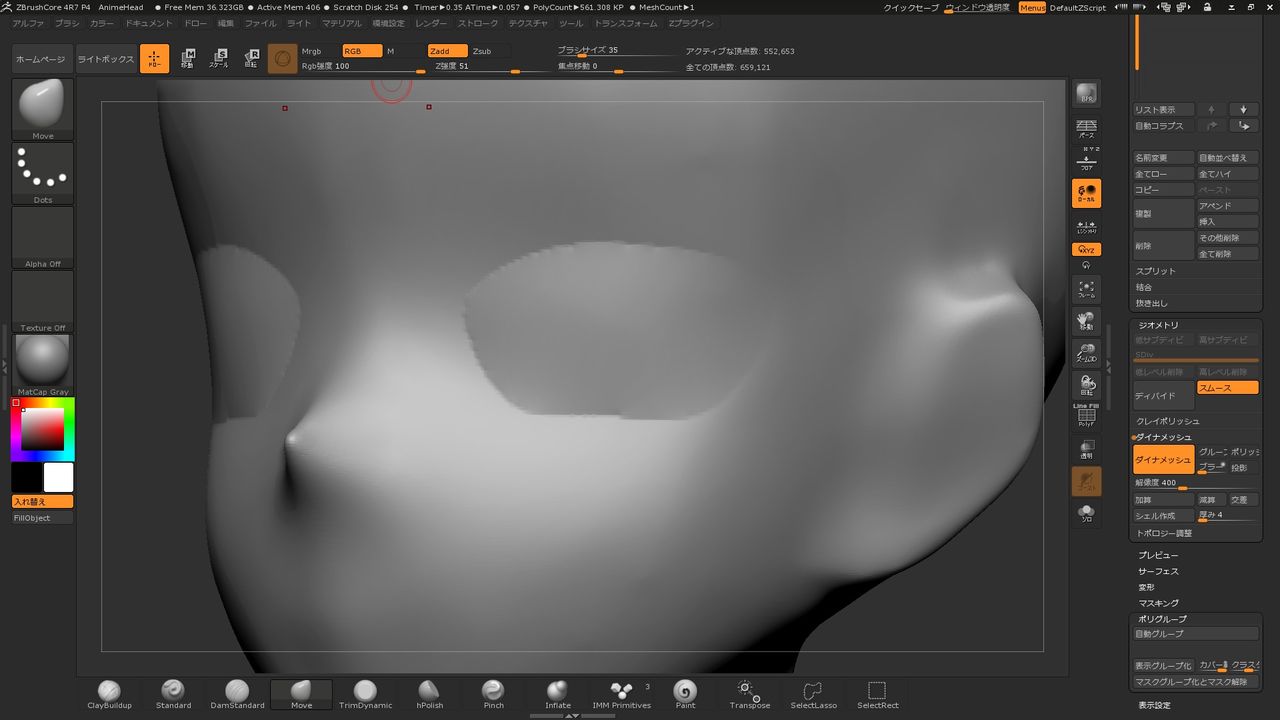Select the Pinch brush

point(493,690)
